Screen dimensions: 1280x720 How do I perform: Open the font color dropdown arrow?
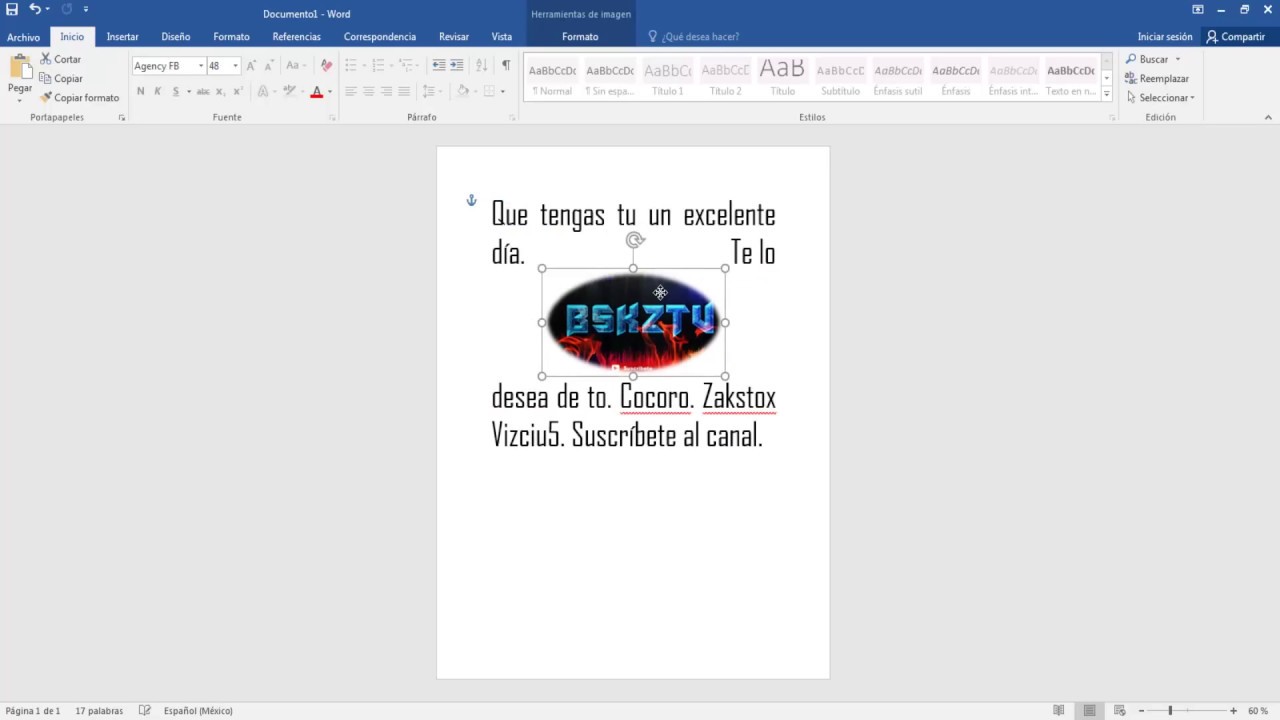330,91
